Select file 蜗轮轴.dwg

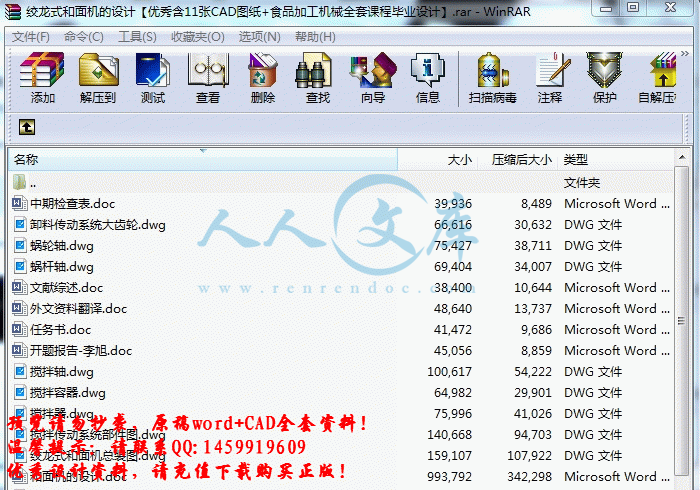coord(62,246)
